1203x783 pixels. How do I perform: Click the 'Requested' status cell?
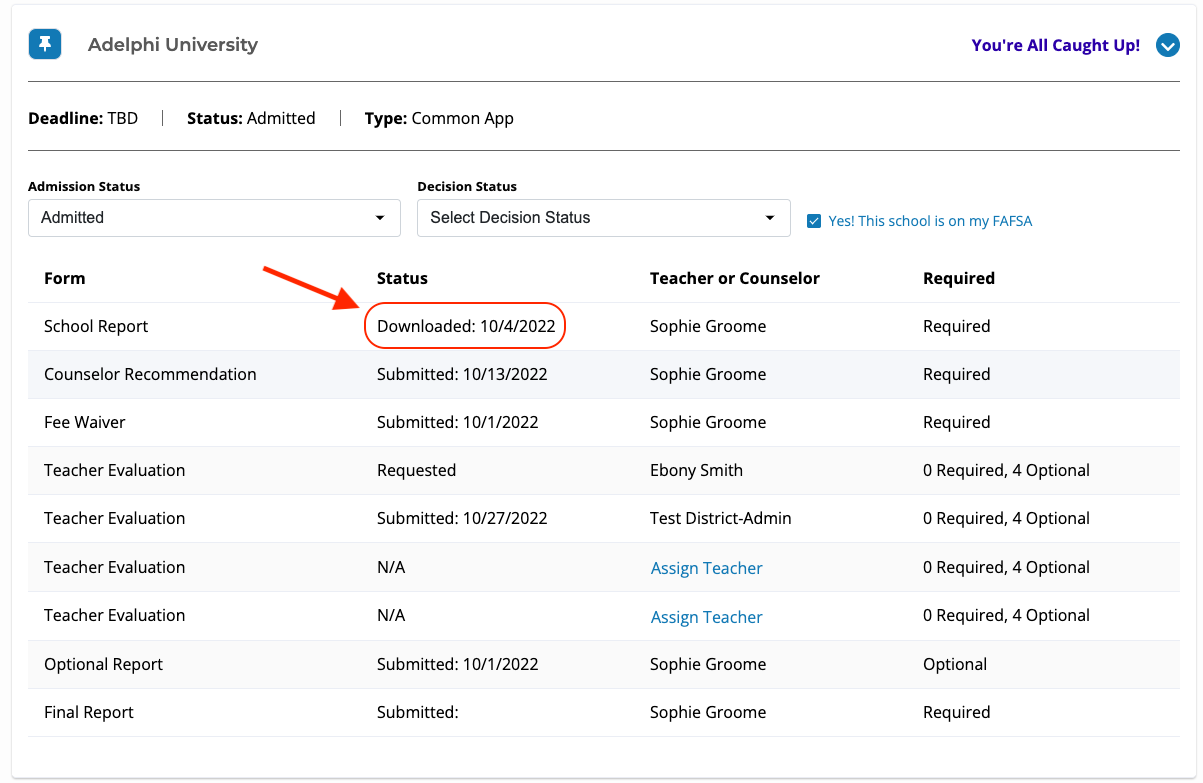pos(416,470)
